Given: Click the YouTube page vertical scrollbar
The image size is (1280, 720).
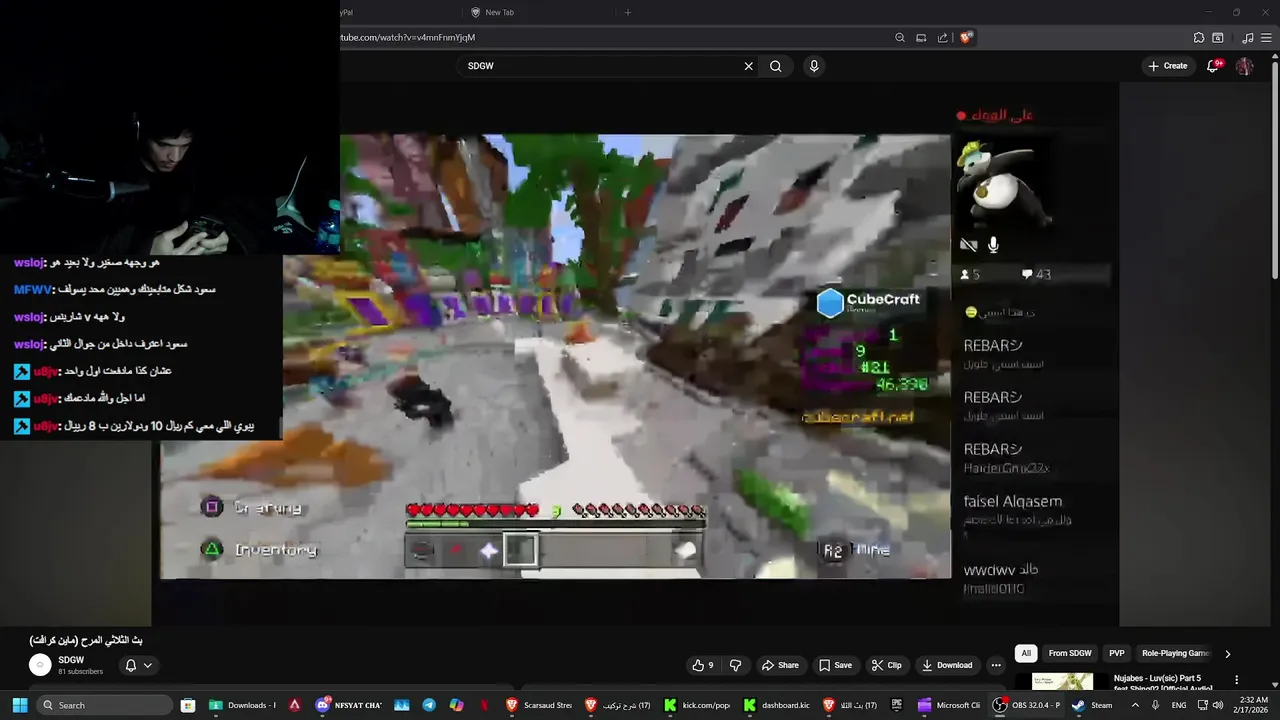Looking at the screenshot, I should [1275, 170].
